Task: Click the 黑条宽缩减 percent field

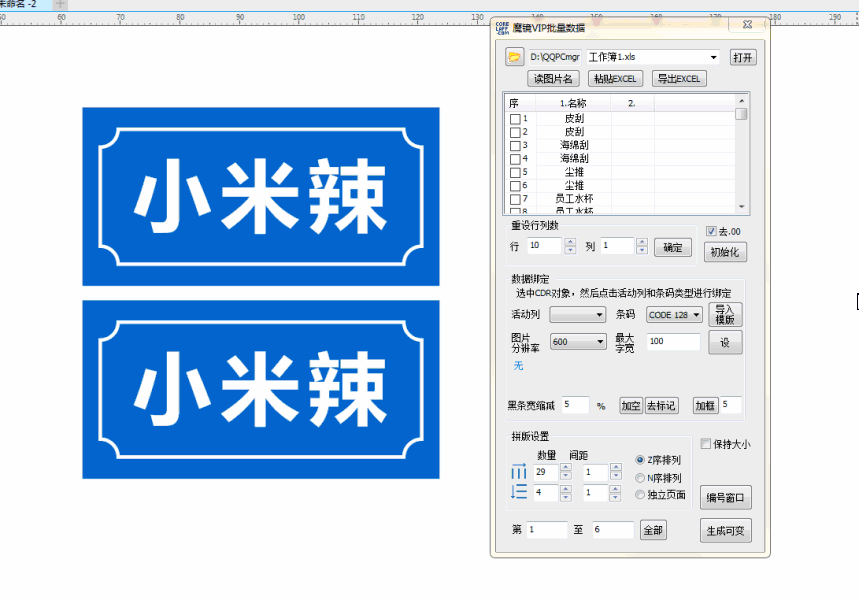Action: (x=575, y=405)
